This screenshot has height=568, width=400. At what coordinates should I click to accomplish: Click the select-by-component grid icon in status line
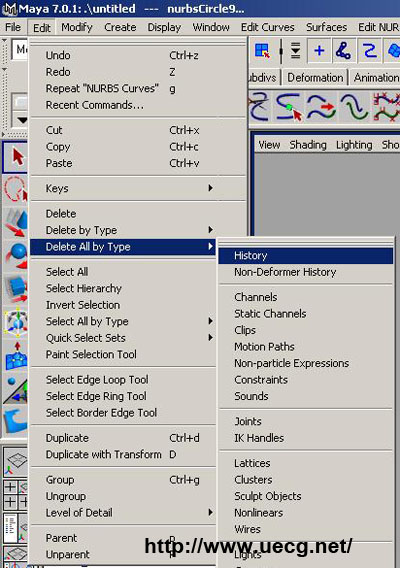(x=262, y=50)
